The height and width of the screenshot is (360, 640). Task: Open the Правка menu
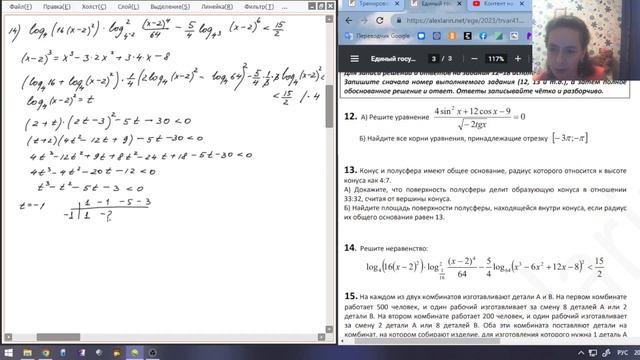click(57, 7)
